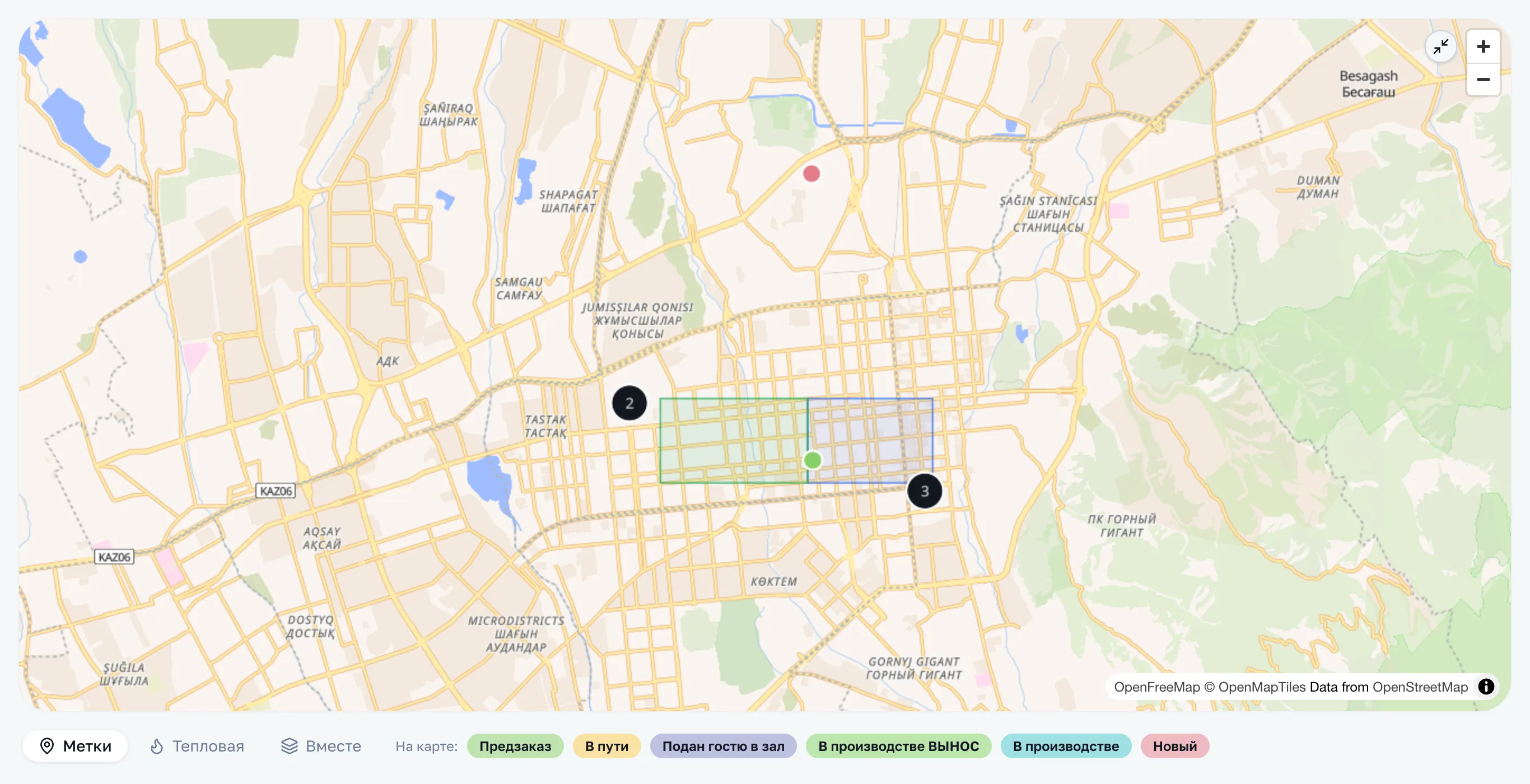Toggle the В производстве ВЫНОС filter
Screen dimensions: 1530x784
coord(898,746)
